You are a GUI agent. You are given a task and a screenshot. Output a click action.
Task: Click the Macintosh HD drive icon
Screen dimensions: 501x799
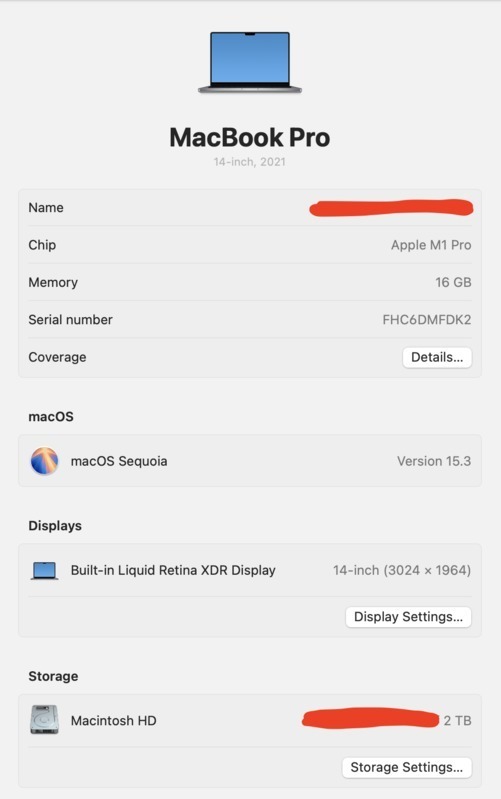click(x=44, y=720)
